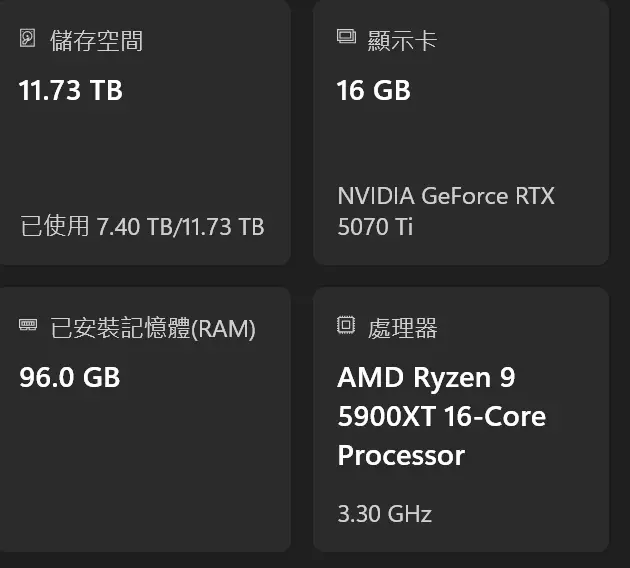Click the processor chip icon
The height and width of the screenshot is (568, 630).
pos(346,325)
